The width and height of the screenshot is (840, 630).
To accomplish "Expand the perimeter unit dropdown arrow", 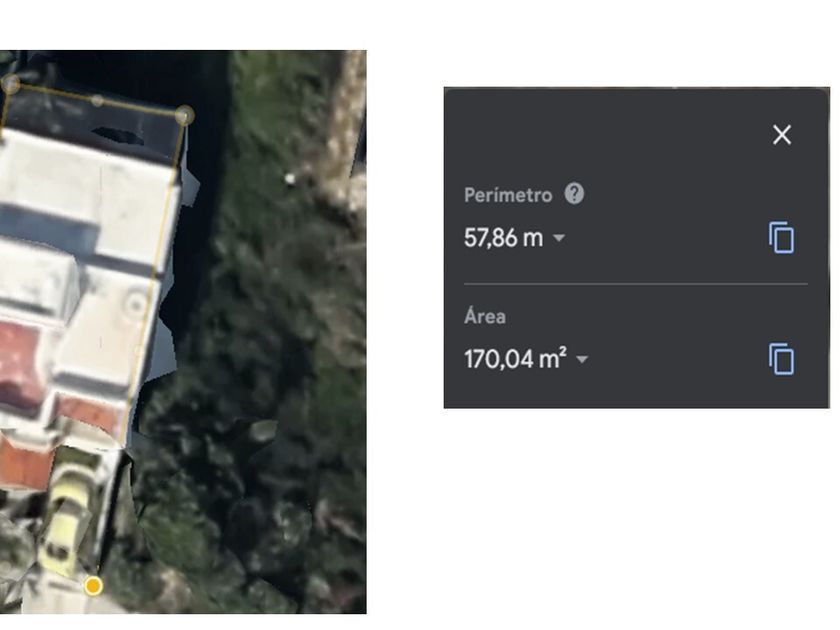I will 559,237.
